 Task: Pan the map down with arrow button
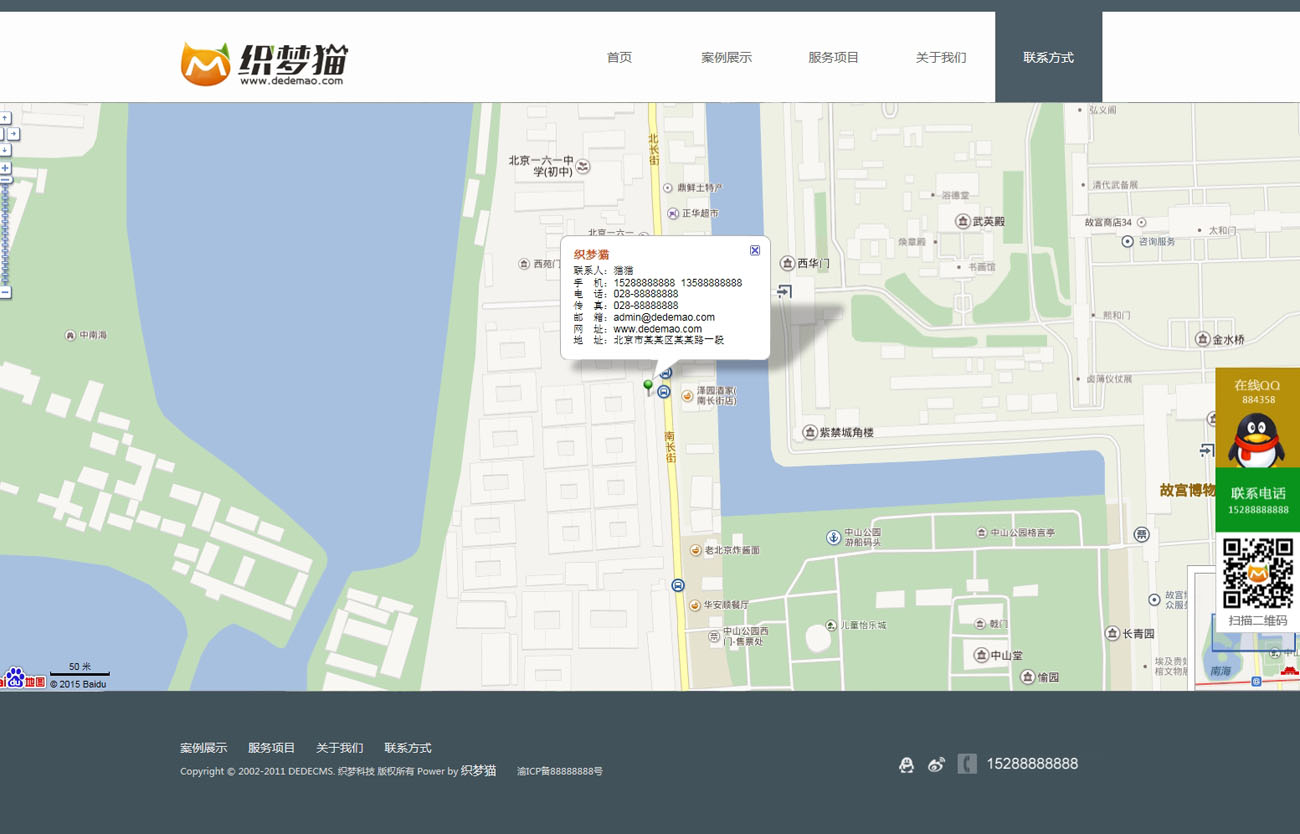click(x=5, y=150)
